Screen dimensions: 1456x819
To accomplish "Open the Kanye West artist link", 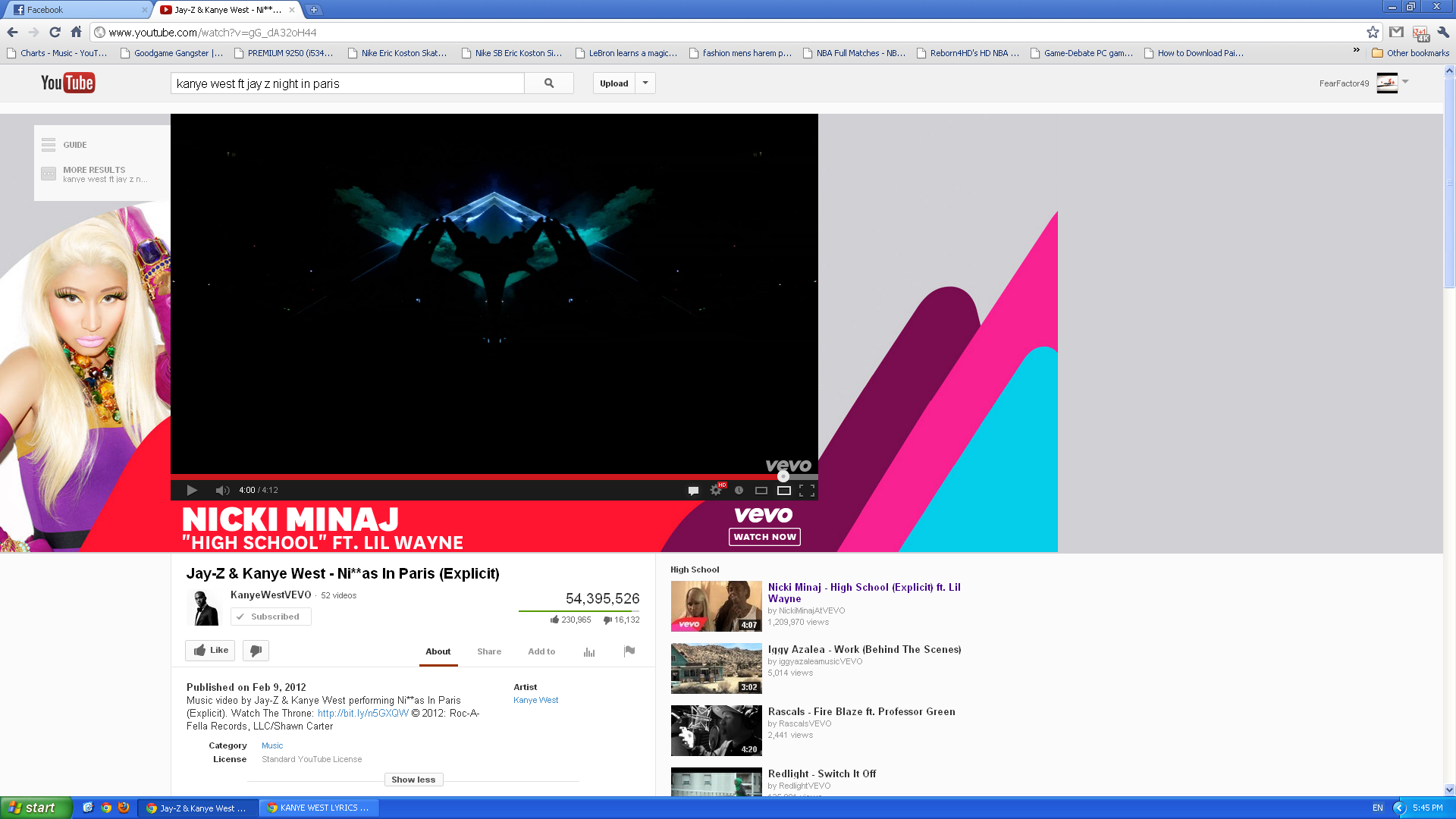I will point(535,700).
